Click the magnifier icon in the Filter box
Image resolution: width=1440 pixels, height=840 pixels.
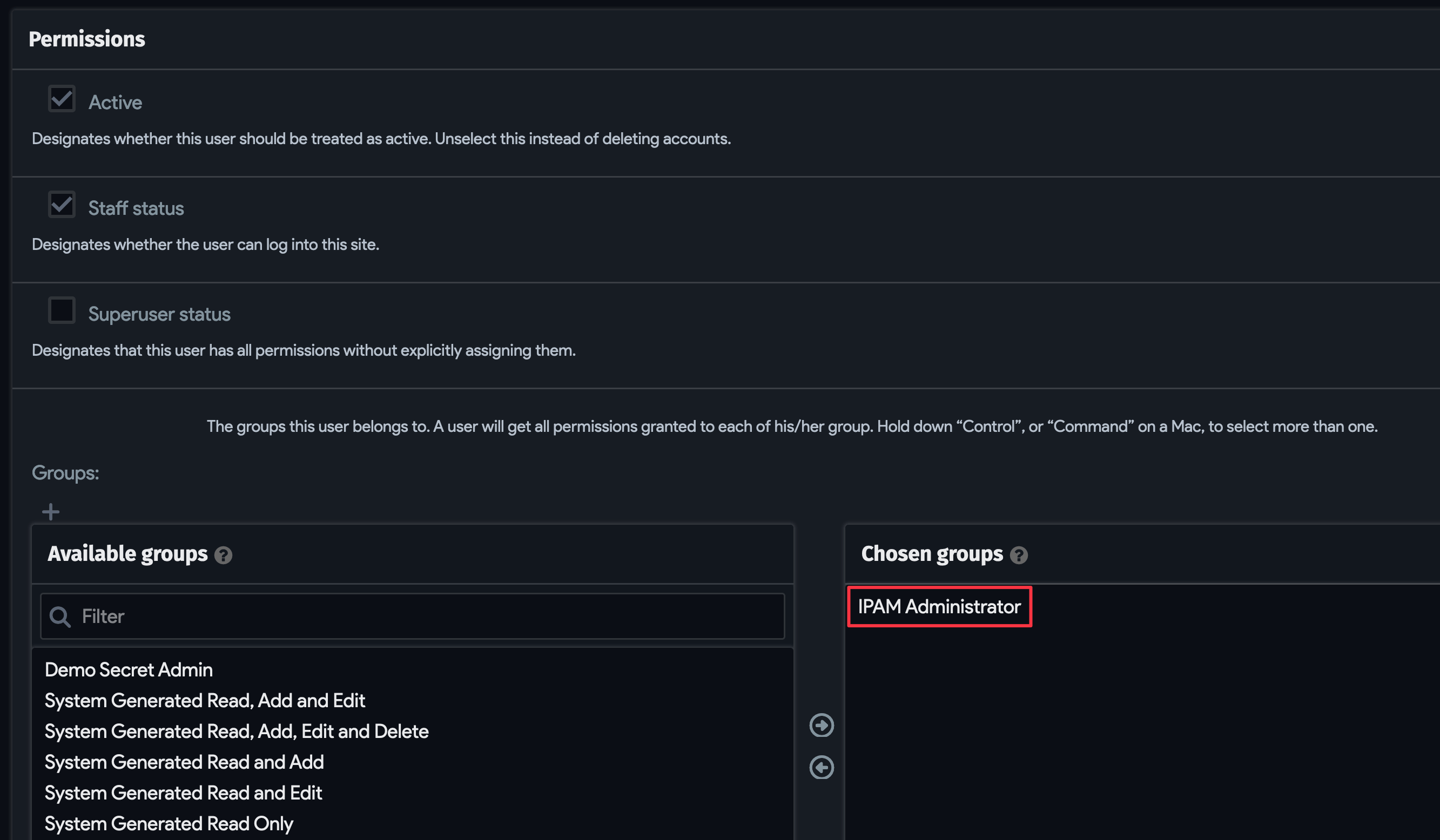click(x=59, y=616)
